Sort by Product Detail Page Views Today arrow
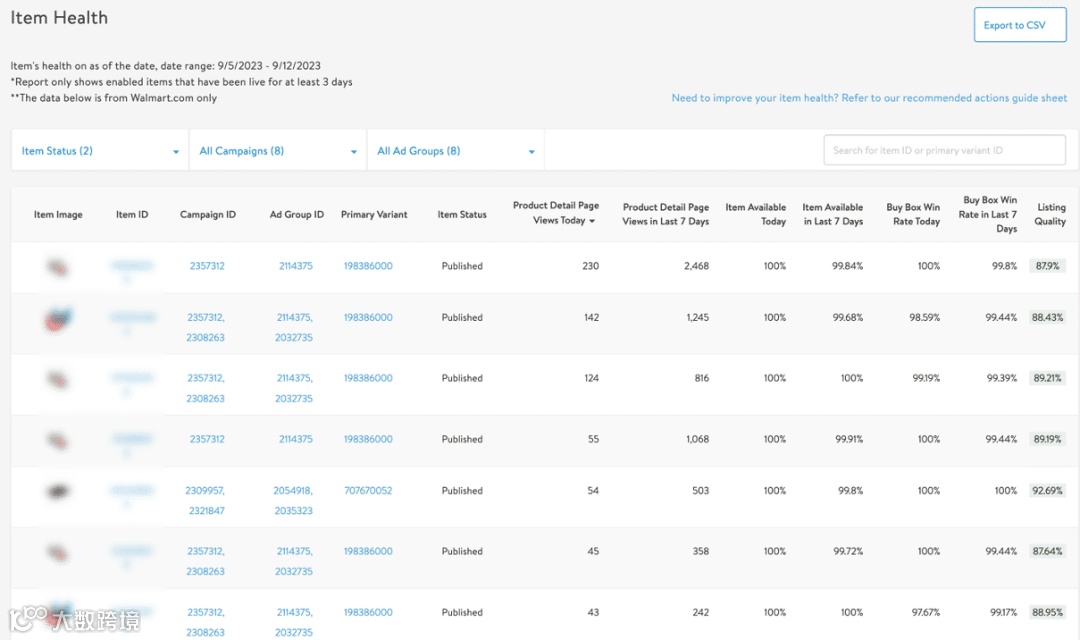The image size is (1080, 640). pos(592,221)
